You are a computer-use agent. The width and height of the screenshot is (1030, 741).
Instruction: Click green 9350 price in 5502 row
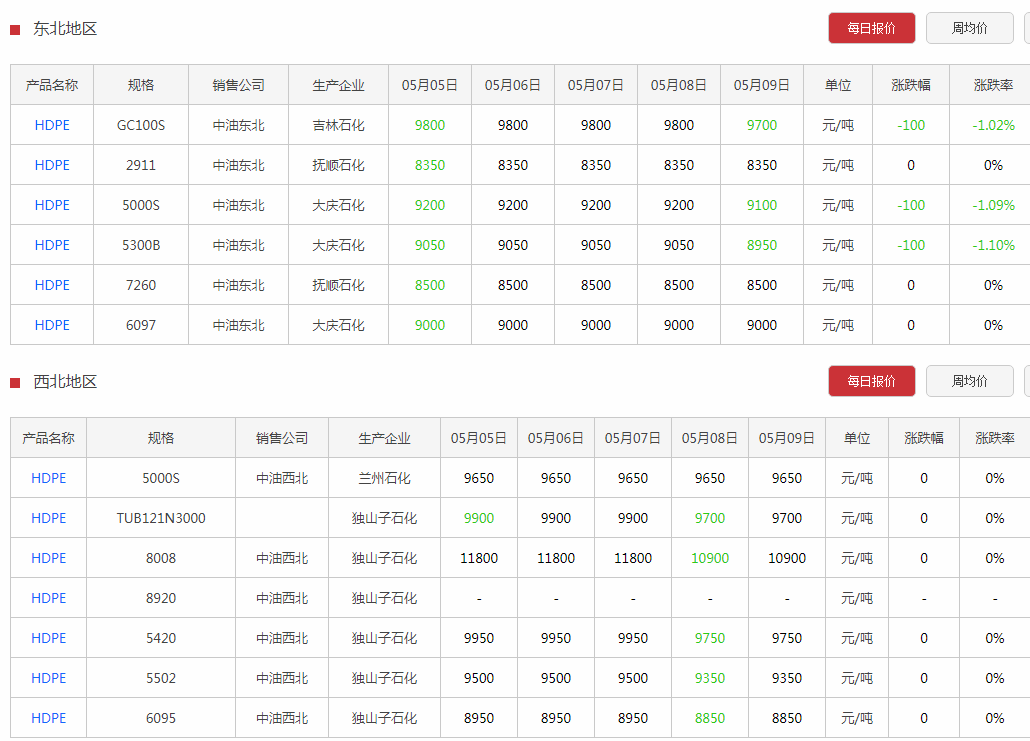[710, 678]
